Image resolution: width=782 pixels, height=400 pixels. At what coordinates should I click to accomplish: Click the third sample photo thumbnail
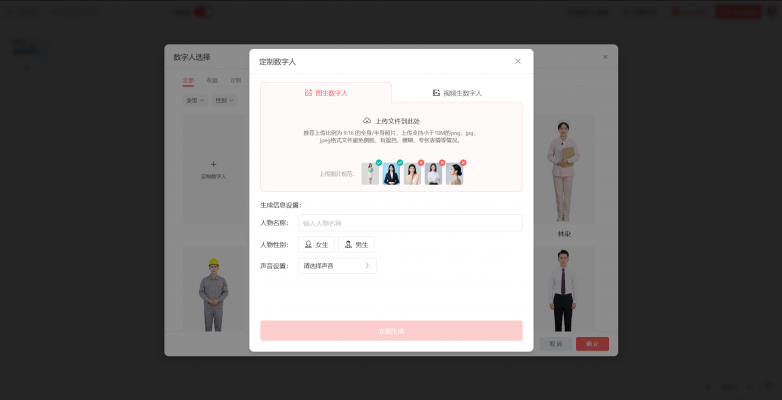(412, 174)
